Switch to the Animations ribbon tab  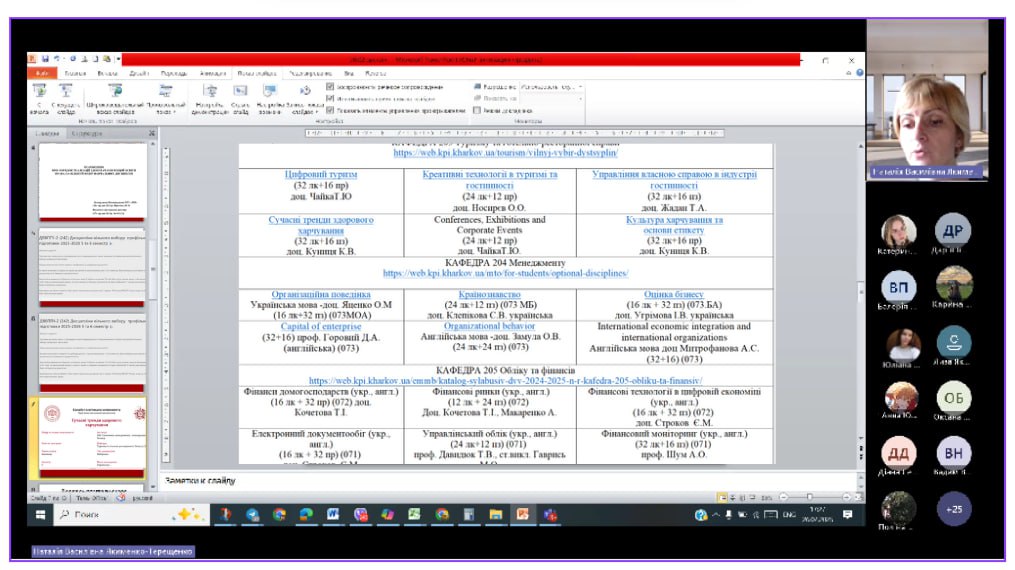coord(212,73)
